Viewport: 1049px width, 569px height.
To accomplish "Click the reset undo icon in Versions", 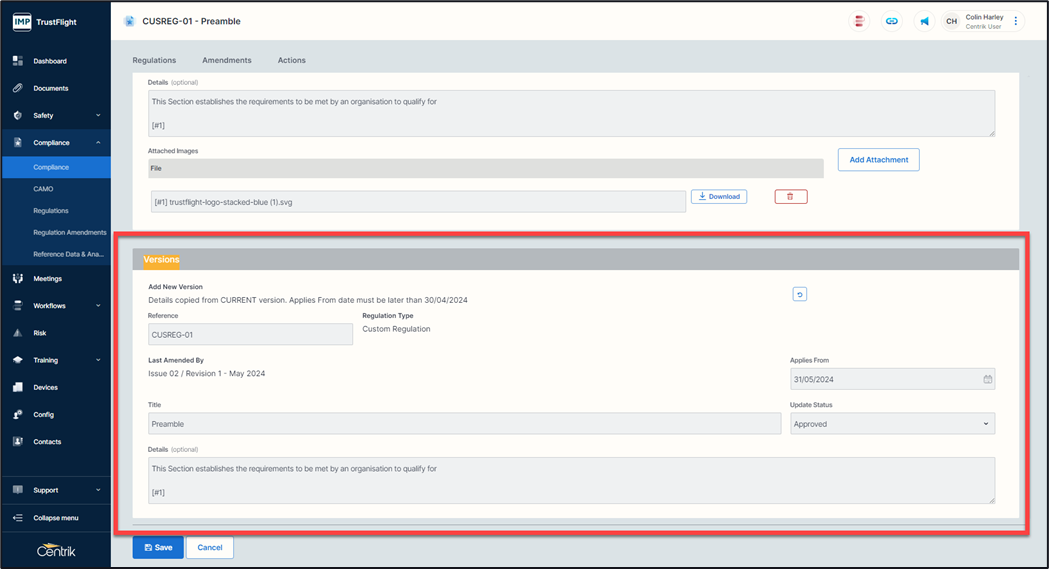I will pos(799,294).
